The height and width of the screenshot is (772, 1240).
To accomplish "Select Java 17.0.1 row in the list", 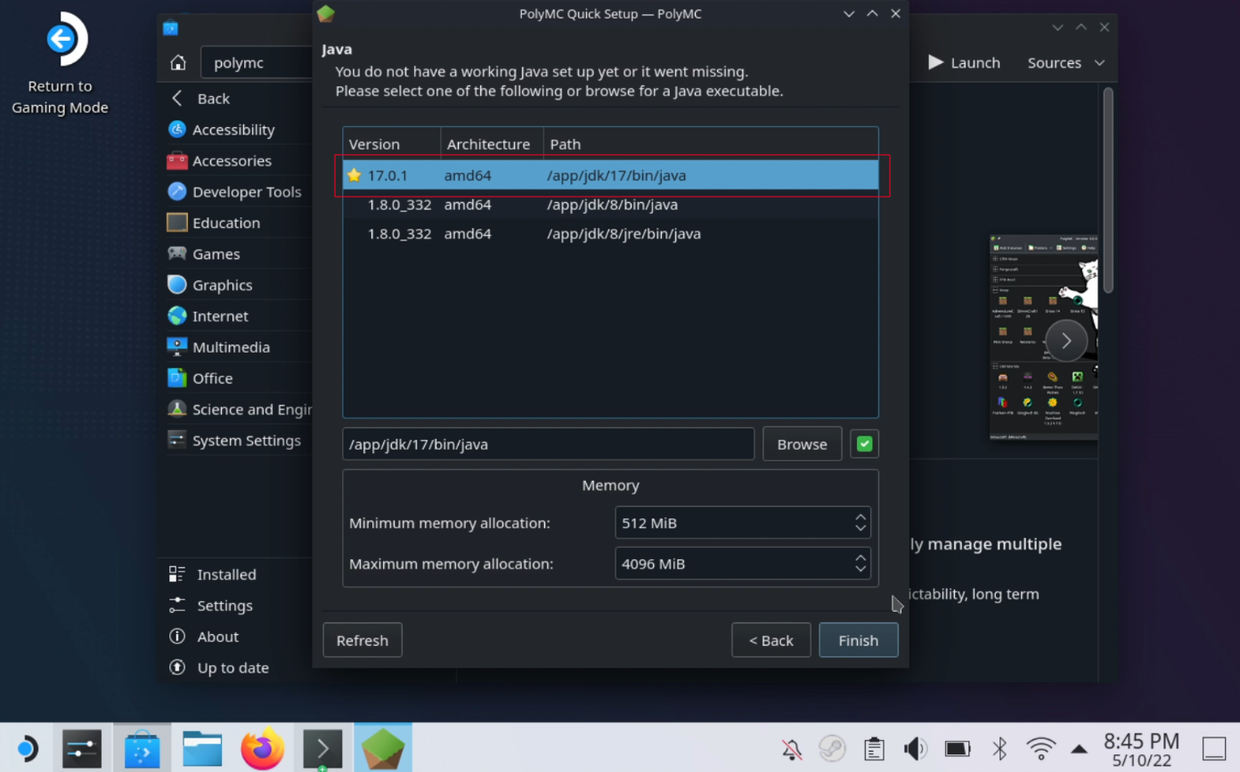I will 610,175.
